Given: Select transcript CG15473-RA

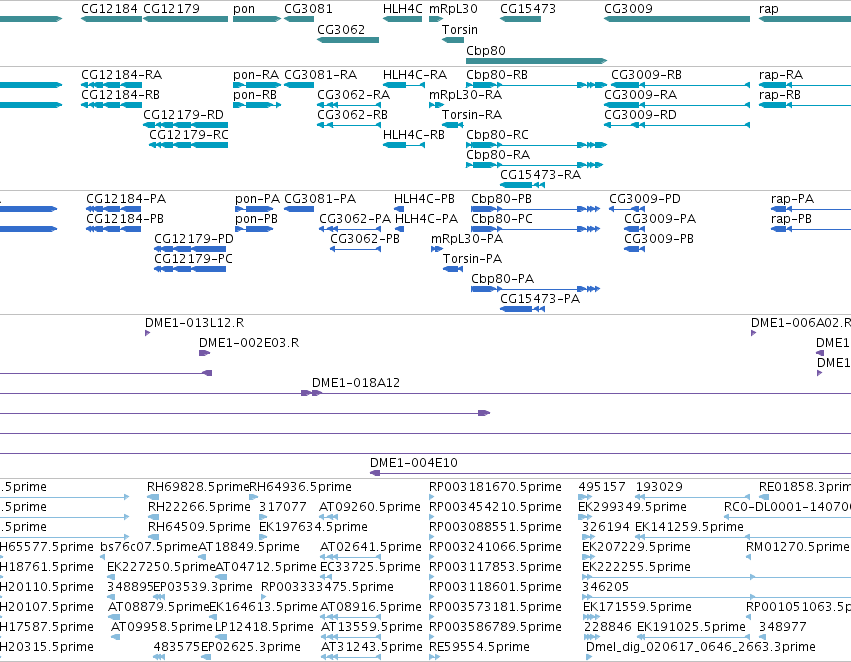Looking at the screenshot, I should (x=540, y=175).
